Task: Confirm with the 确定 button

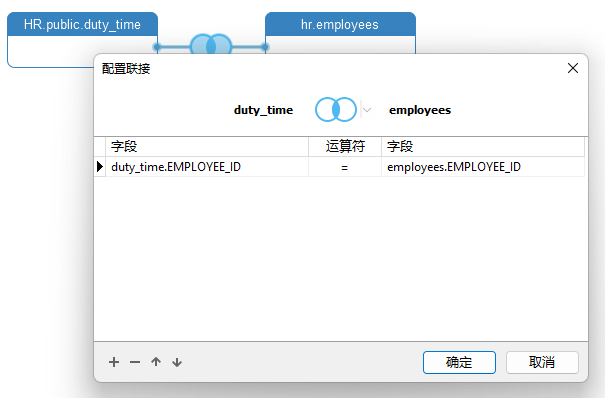Action: coord(459,362)
